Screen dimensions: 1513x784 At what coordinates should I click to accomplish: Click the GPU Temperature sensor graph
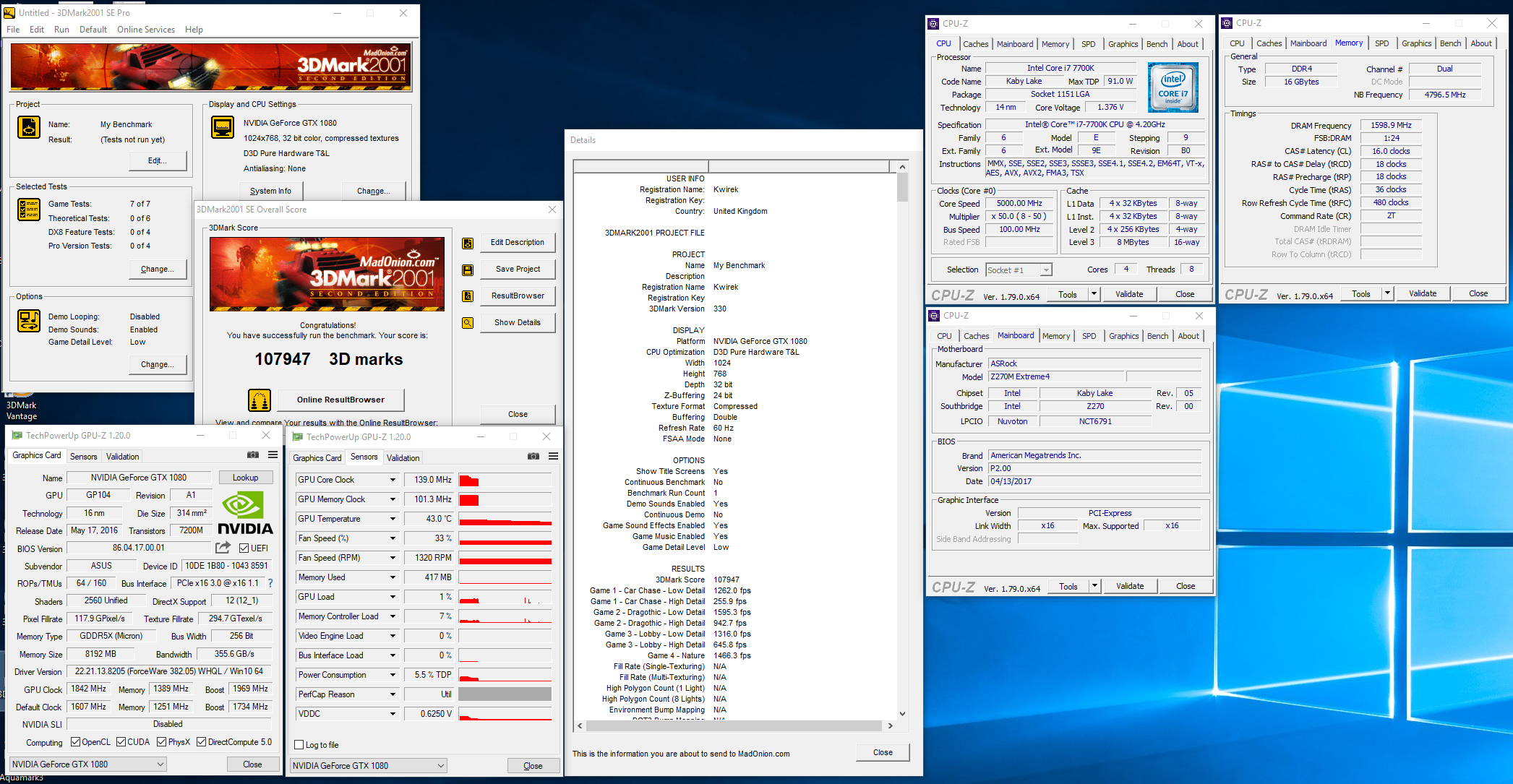click(x=505, y=519)
